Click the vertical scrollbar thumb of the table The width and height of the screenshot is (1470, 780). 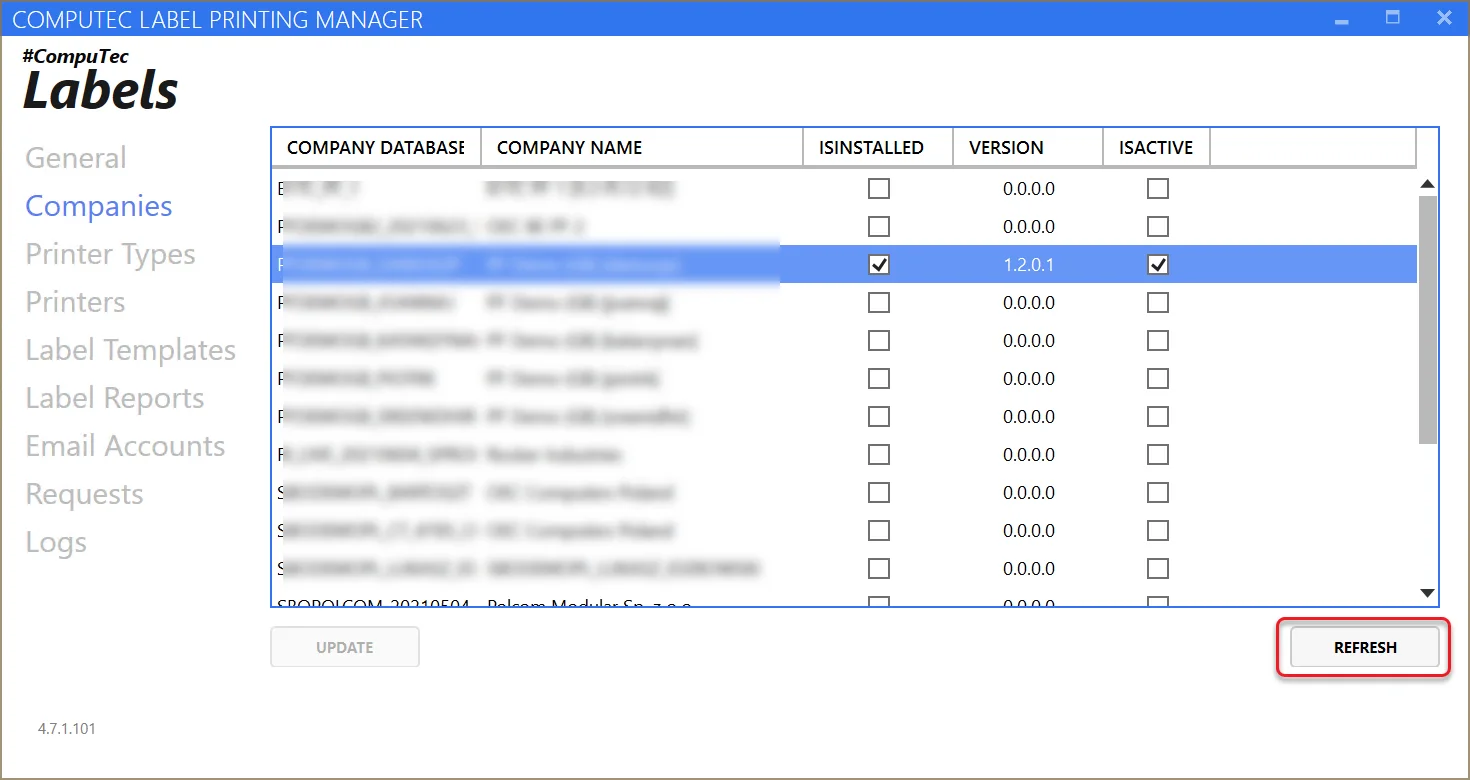1427,320
